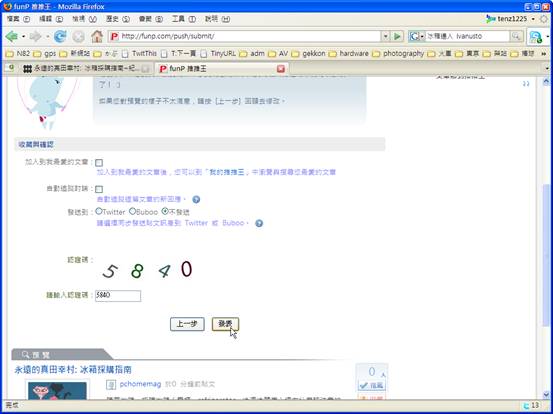This screenshot has height=414, width=553.
Task: Click the Back navigation arrow
Action: click(12, 36)
